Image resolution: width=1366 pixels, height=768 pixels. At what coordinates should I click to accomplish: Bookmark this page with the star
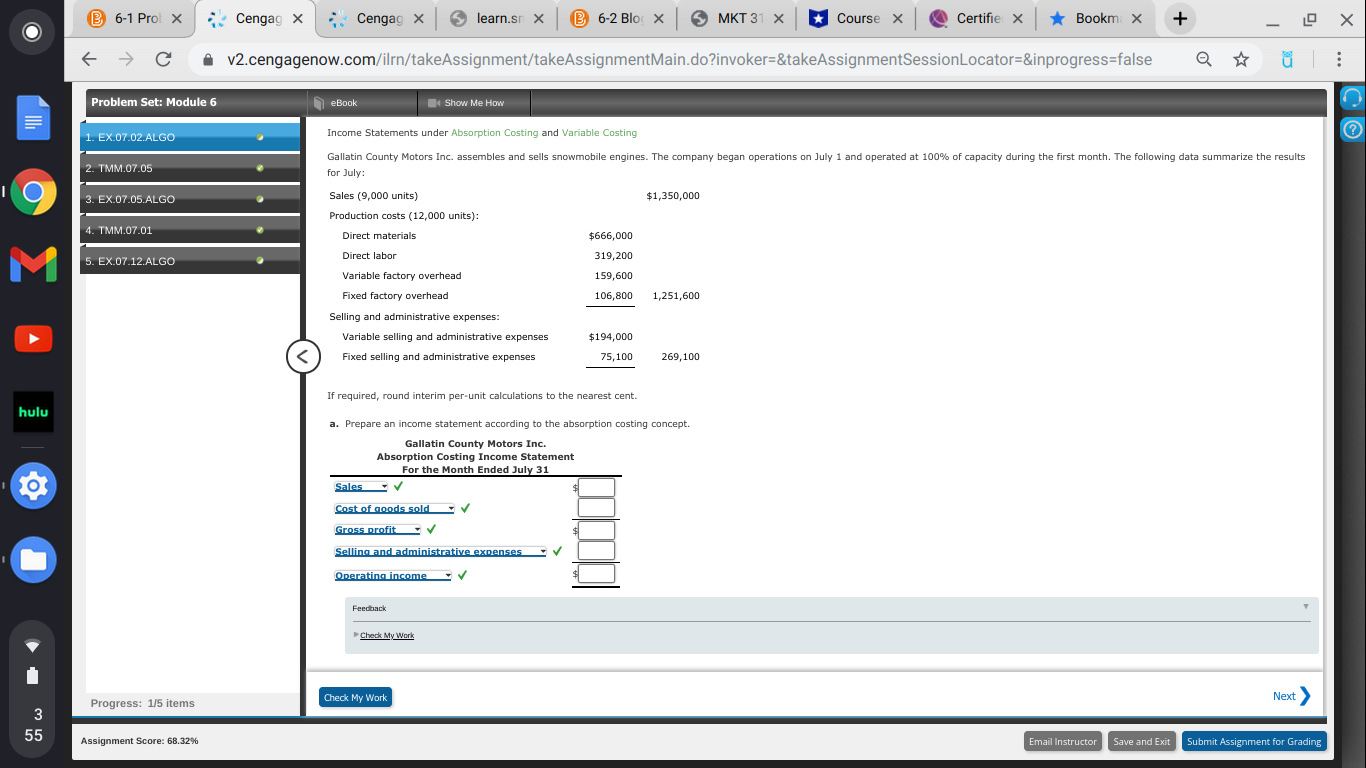click(1241, 60)
